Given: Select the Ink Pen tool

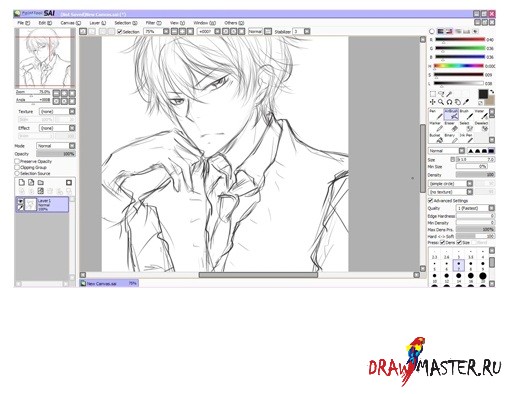Looking at the screenshot, I should coord(466,139).
